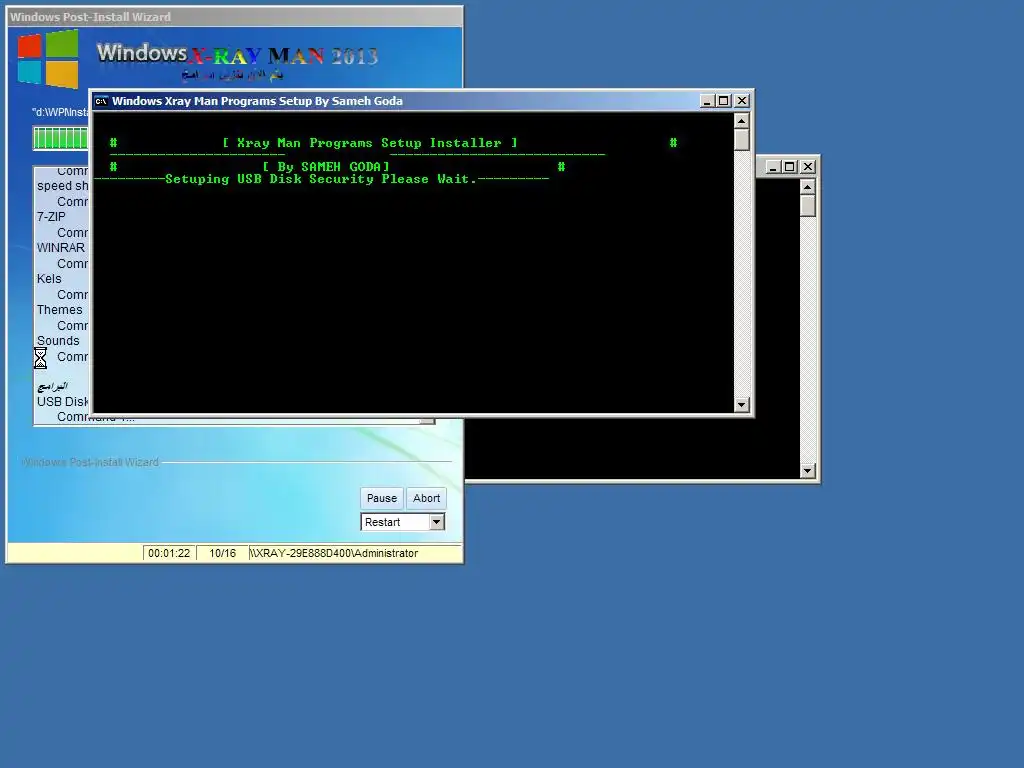
Task: Select the Kels entry in wizard list
Action: (x=49, y=279)
